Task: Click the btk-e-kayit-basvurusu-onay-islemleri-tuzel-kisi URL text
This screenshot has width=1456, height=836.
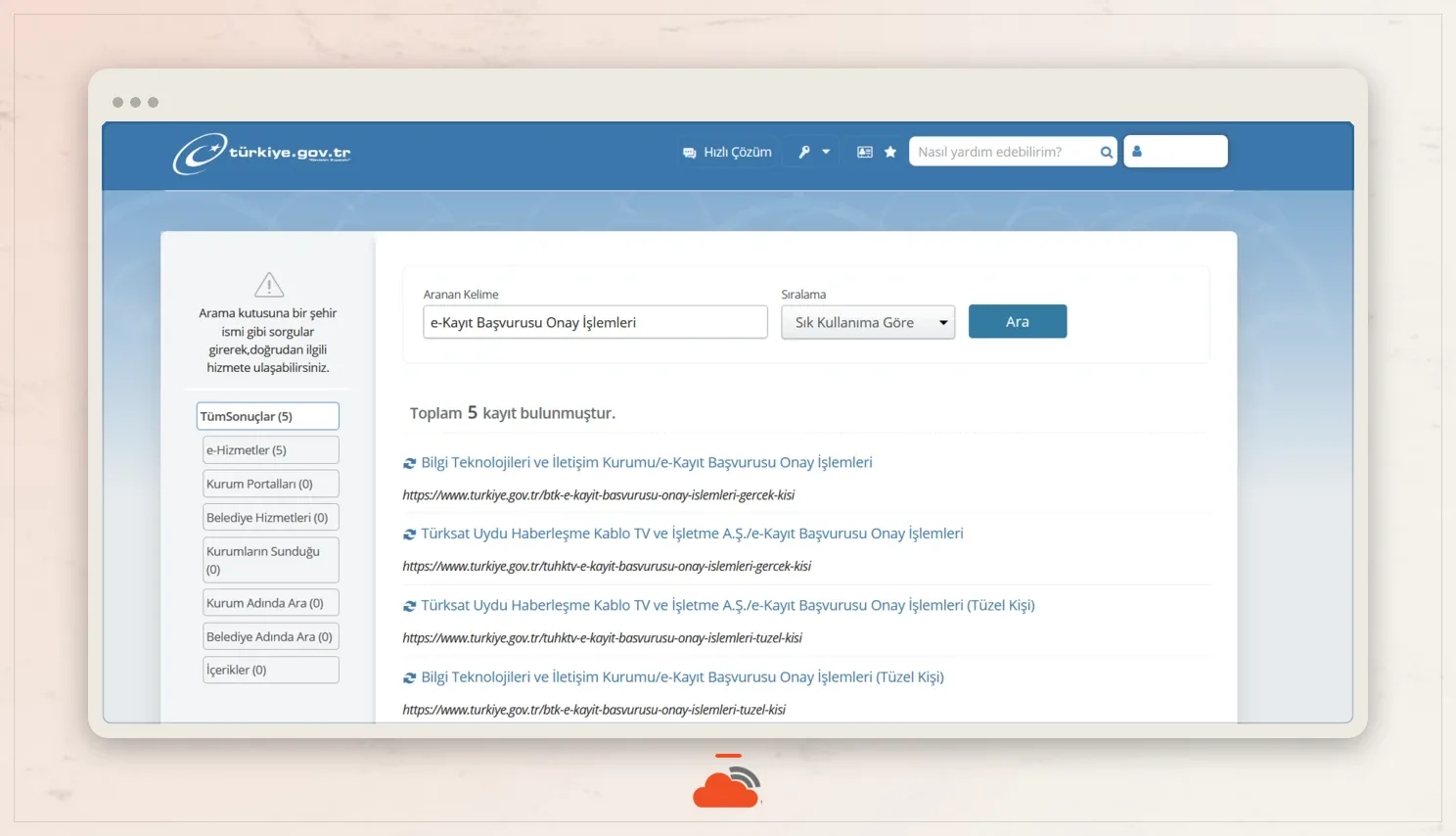Action: point(594,710)
